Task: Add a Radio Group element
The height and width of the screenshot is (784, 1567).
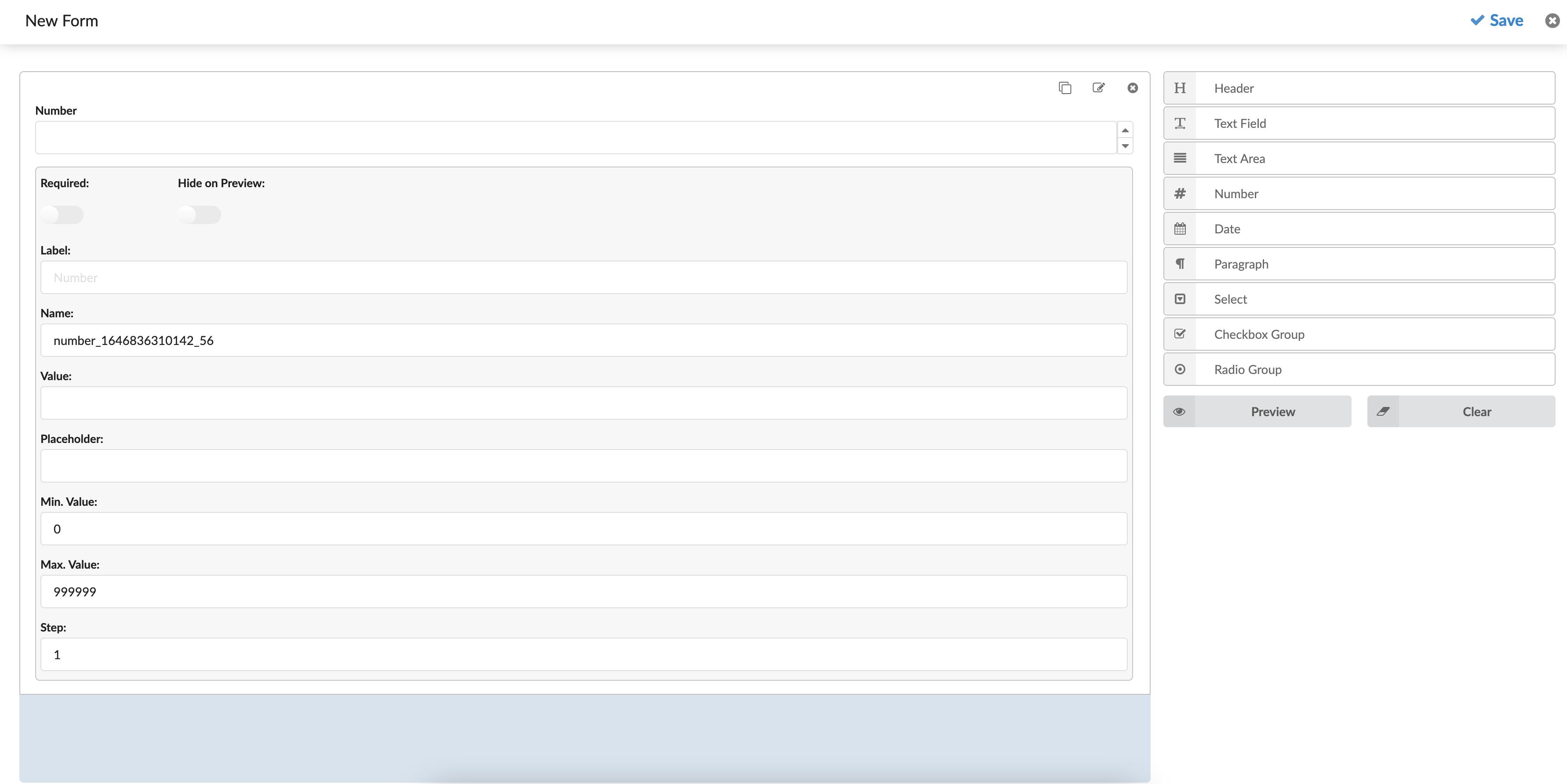Action: pyautogui.click(x=1359, y=369)
